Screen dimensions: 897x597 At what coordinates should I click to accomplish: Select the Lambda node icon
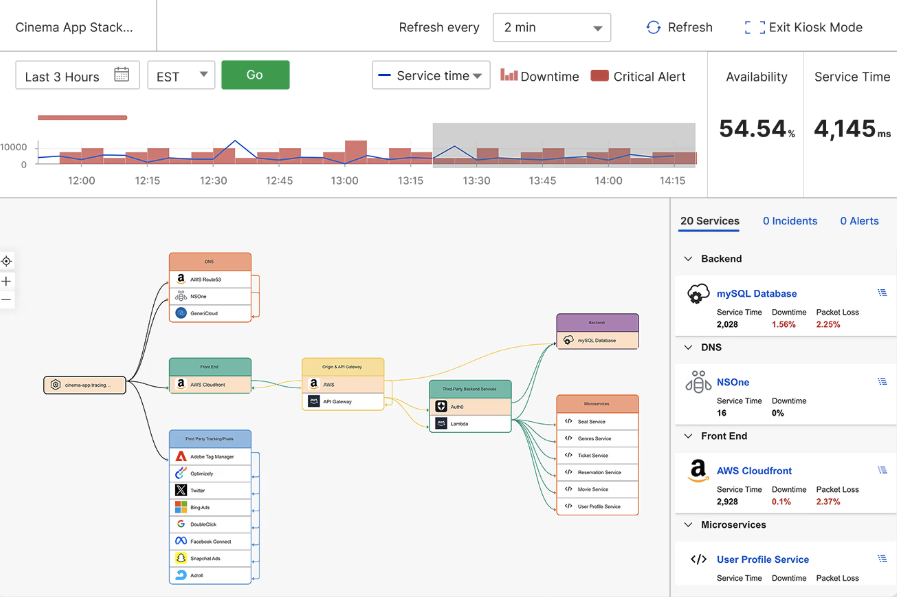pyautogui.click(x=441, y=424)
